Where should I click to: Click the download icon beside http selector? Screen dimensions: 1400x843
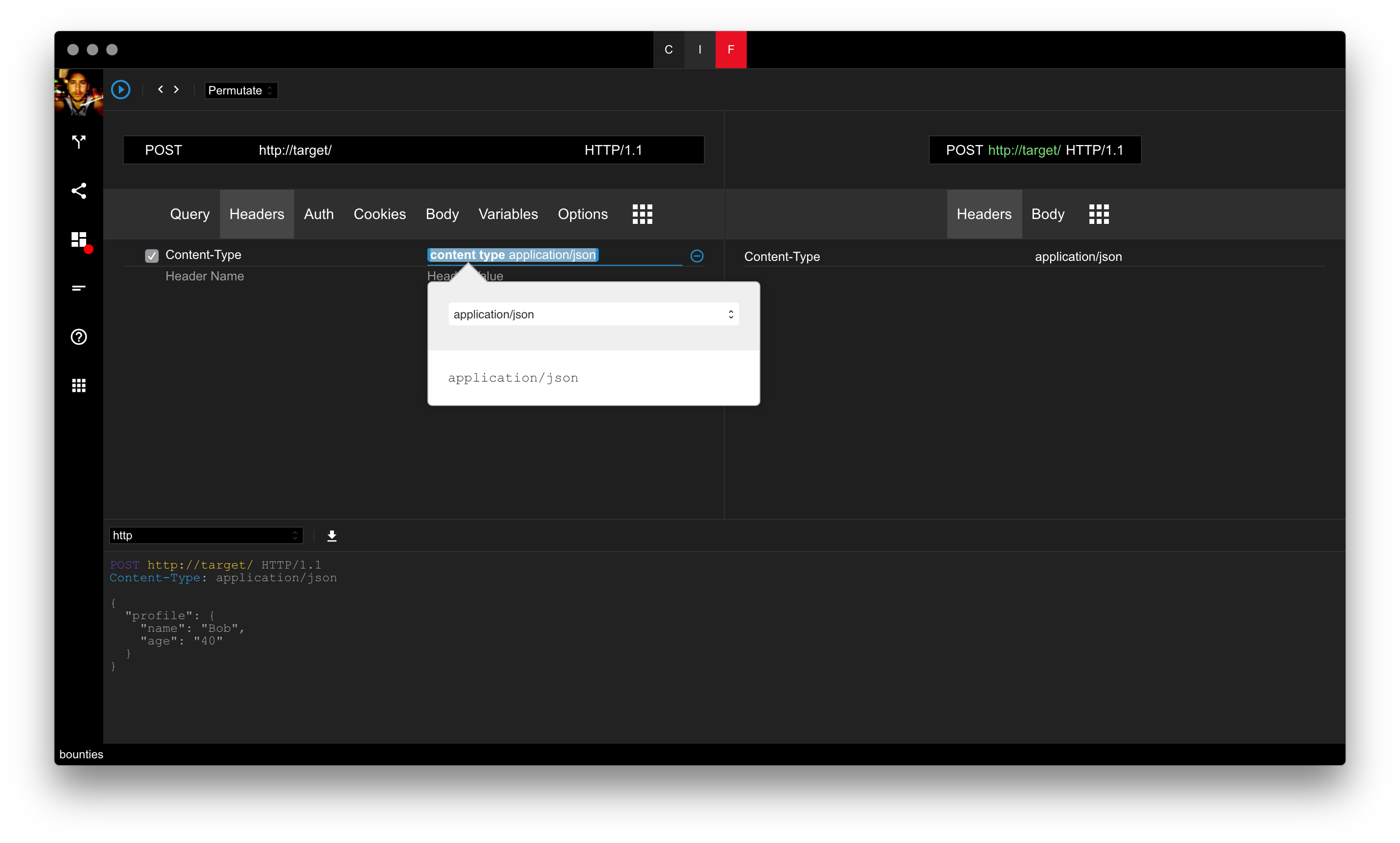(332, 536)
